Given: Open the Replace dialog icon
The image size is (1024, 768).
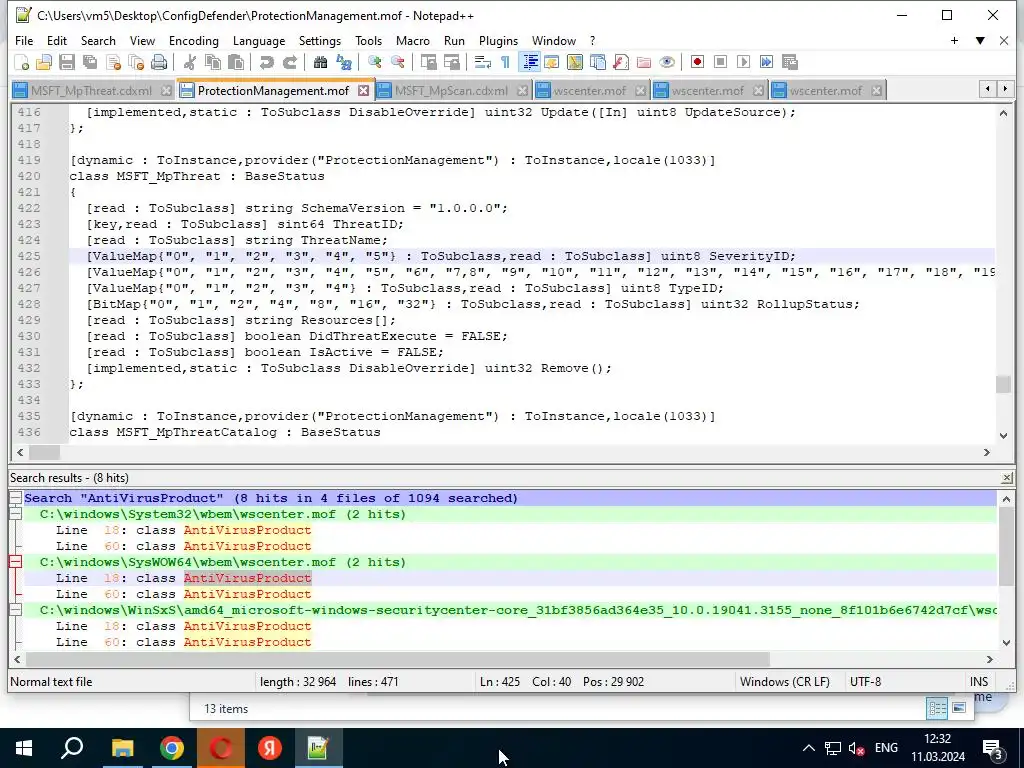Looking at the screenshot, I should 344,62.
